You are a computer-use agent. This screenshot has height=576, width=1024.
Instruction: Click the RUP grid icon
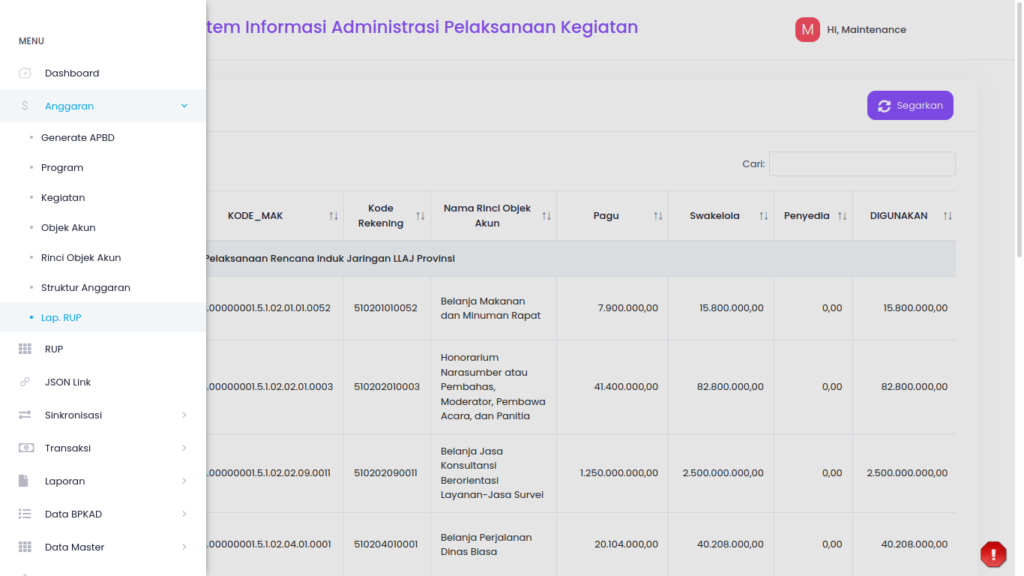coord(25,349)
